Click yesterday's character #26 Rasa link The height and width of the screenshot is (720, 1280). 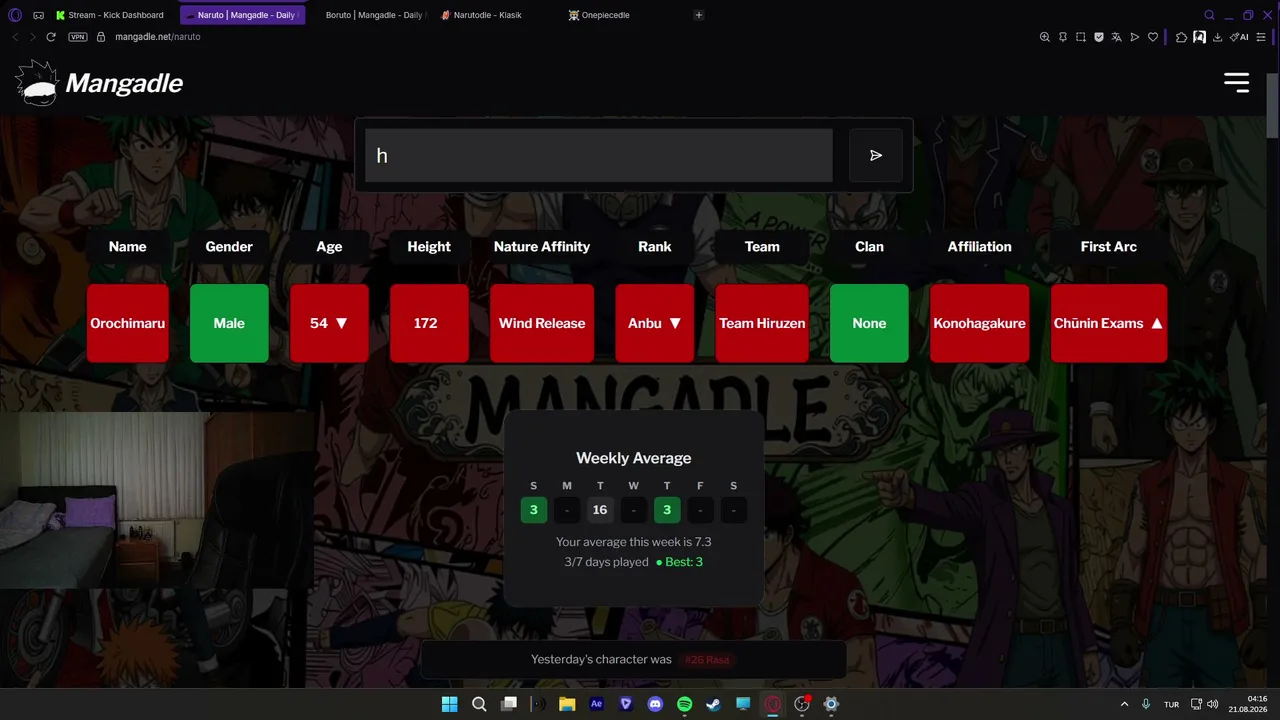(x=707, y=660)
